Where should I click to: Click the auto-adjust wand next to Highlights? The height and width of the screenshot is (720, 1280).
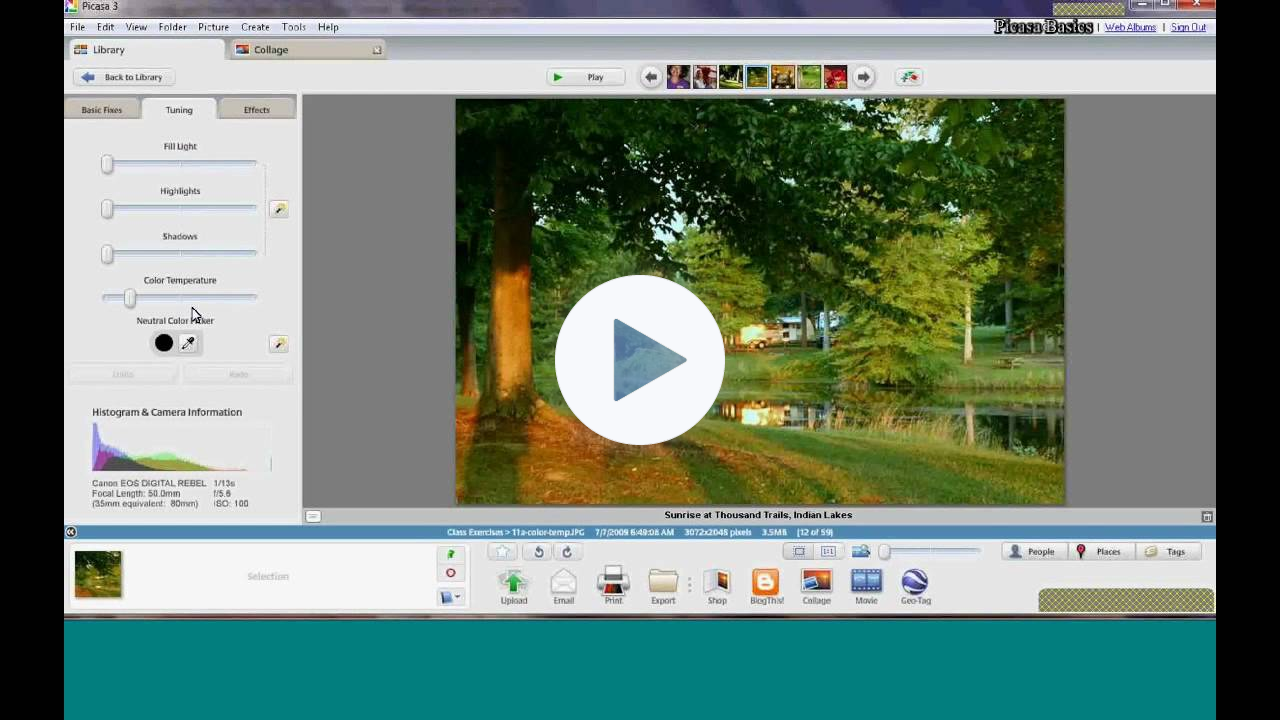tap(279, 208)
